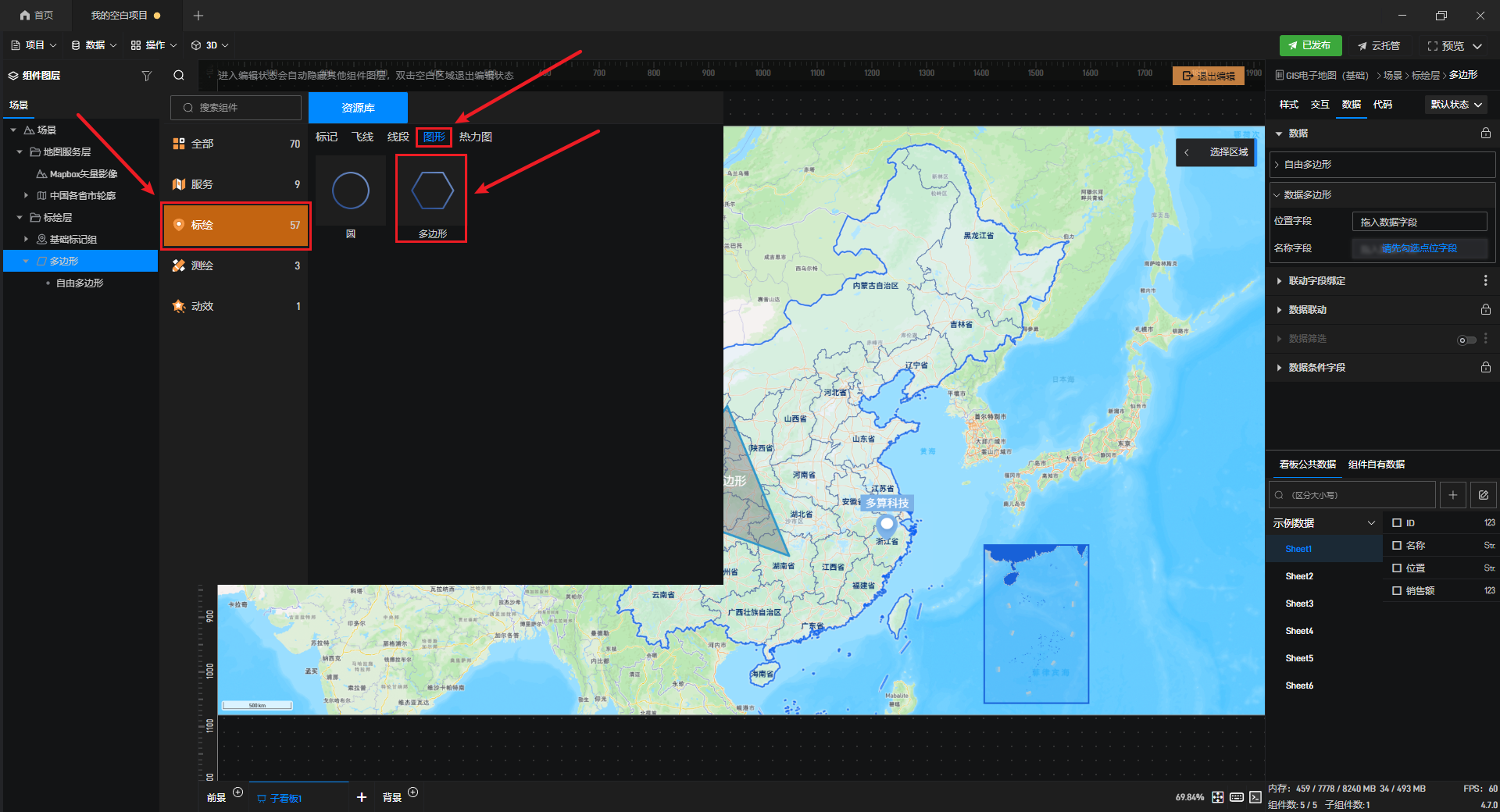
Task: Click the 退出编辑 button
Action: tap(1209, 76)
